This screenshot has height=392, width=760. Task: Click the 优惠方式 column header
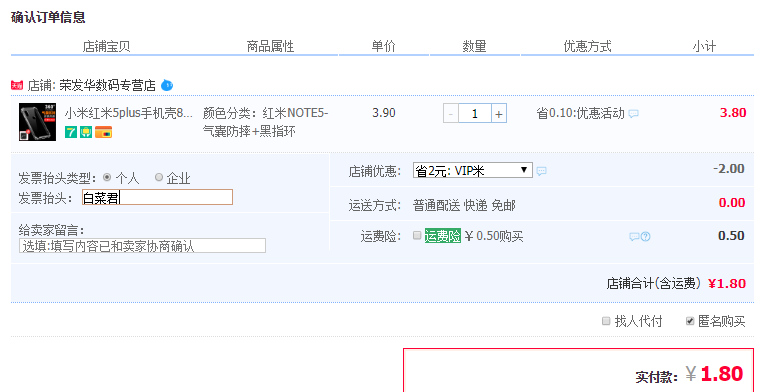(x=587, y=47)
